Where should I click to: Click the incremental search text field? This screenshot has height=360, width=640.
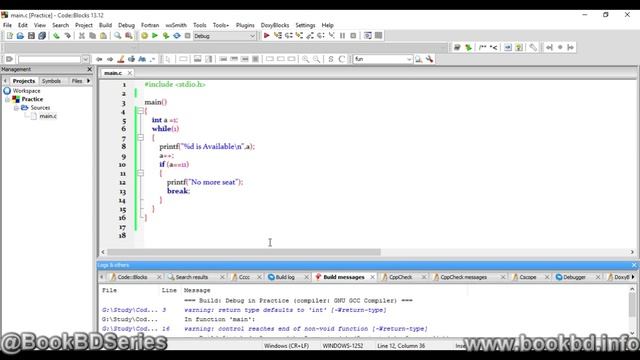(x=49, y=59)
